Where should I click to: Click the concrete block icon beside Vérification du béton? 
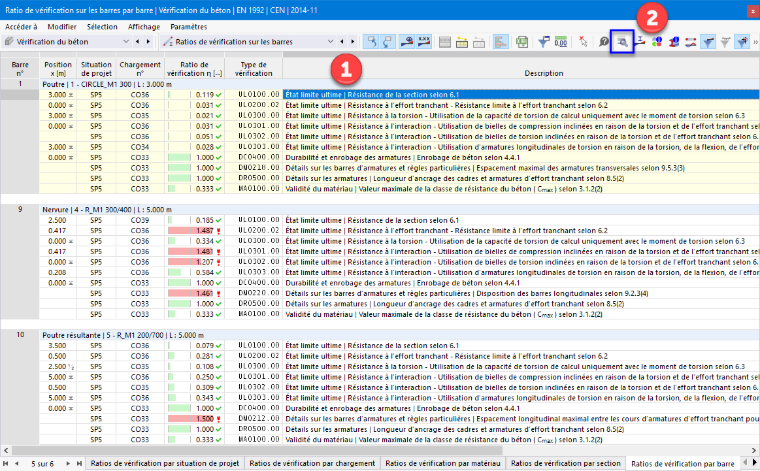[9, 42]
